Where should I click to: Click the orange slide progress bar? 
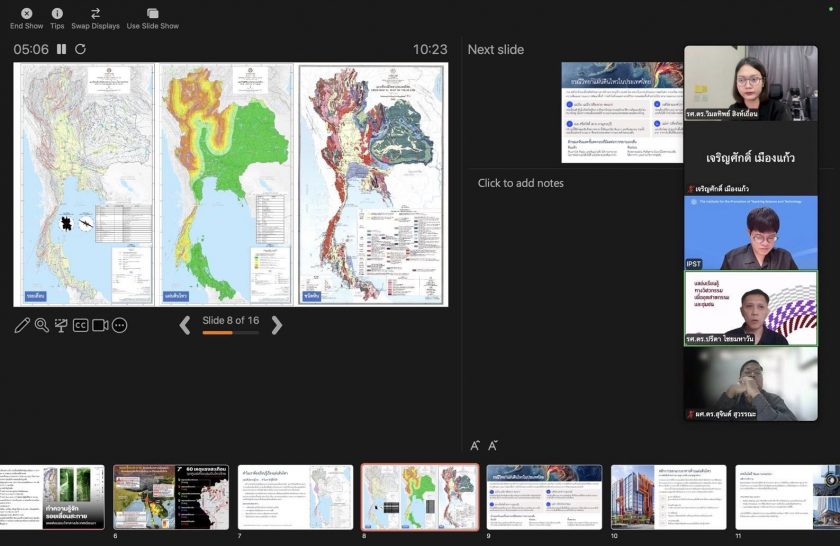(x=217, y=333)
